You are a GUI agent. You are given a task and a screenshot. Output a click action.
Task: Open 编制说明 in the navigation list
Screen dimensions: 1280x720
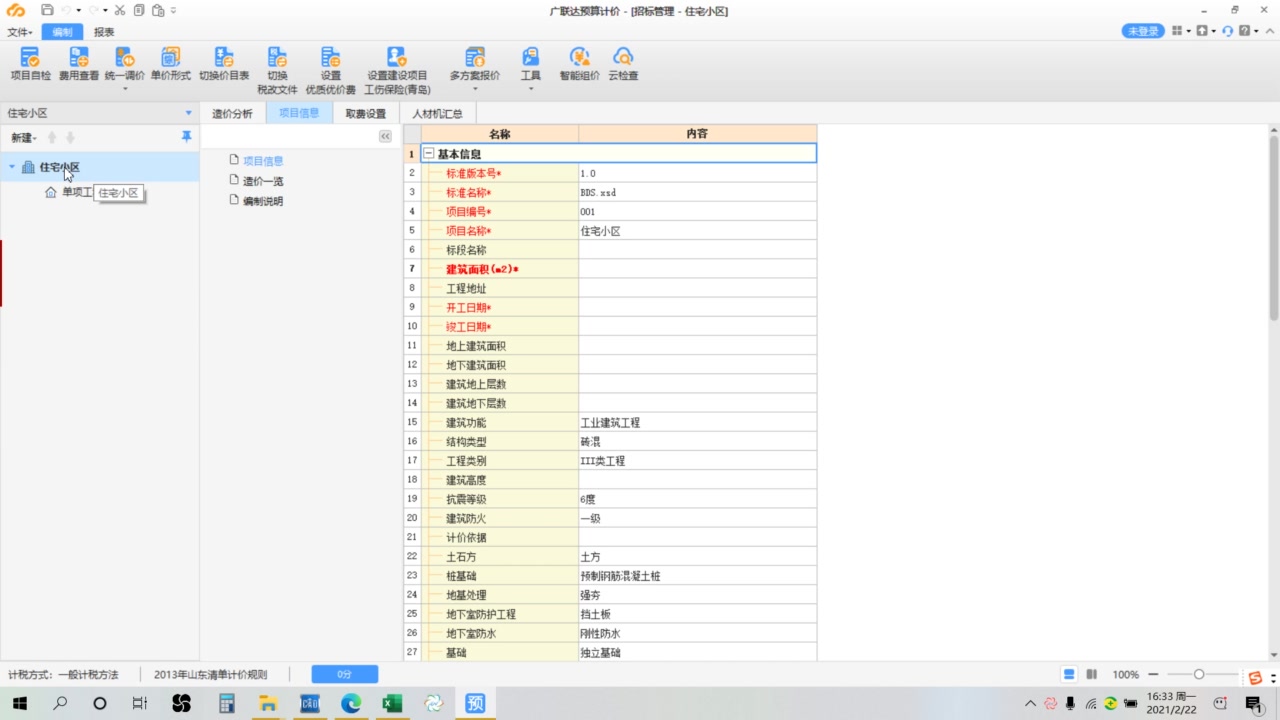coord(263,201)
